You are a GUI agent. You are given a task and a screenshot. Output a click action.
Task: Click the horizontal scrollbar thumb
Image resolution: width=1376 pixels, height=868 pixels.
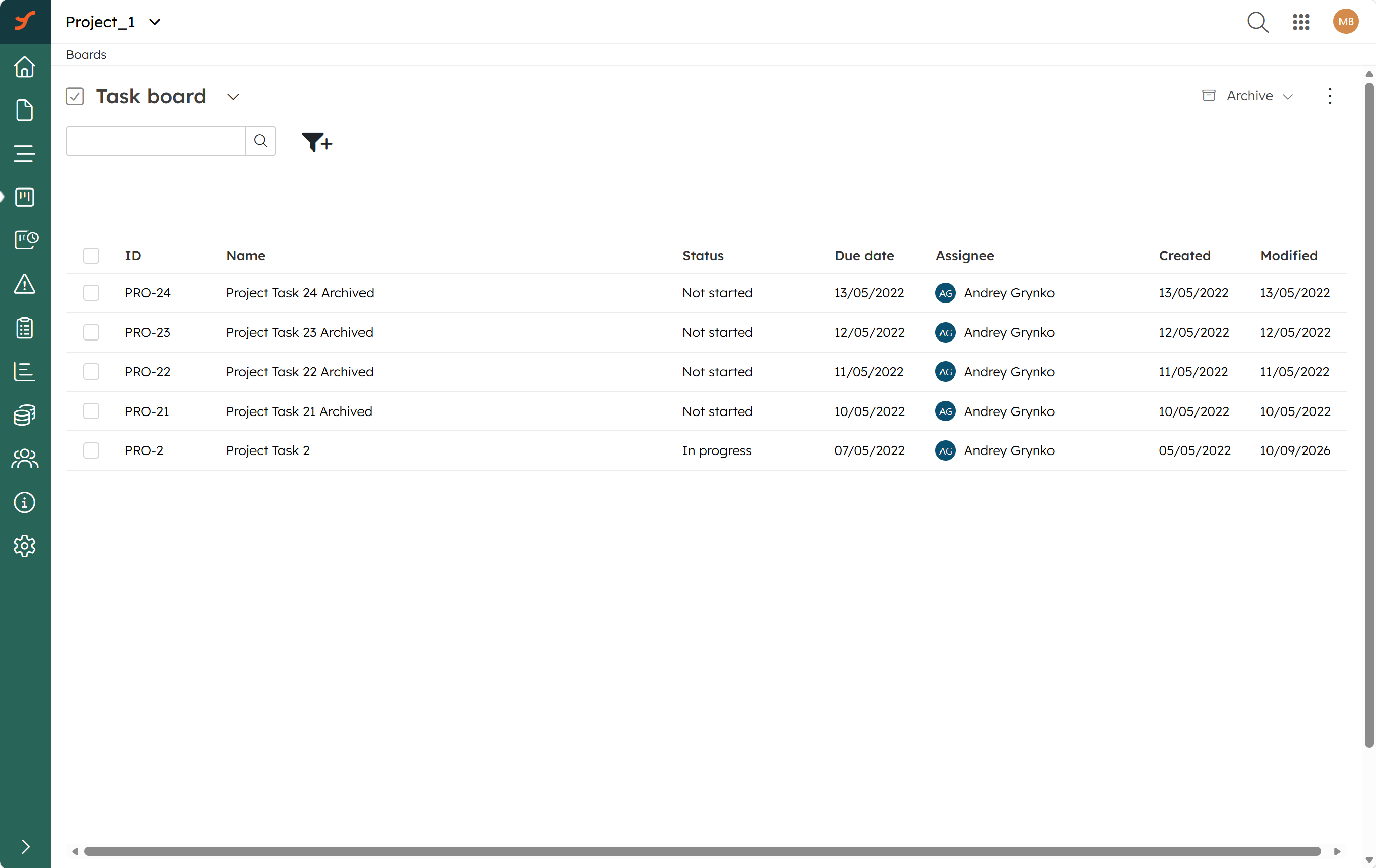coord(702,851)
